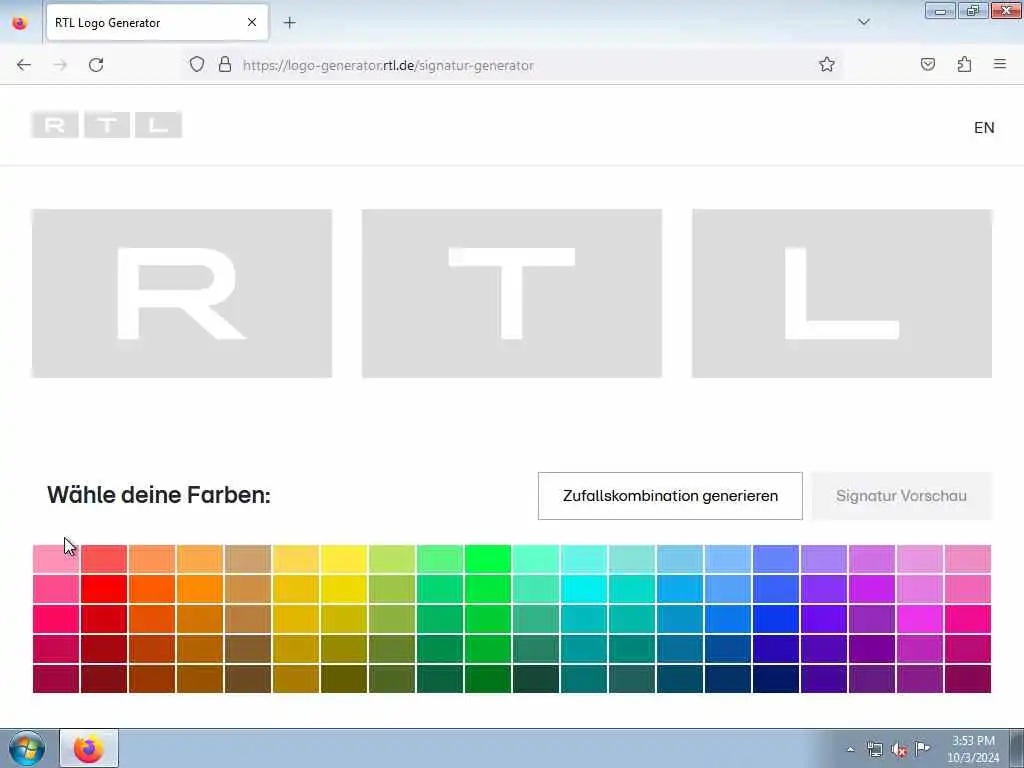Image resolution: width=1024 pixels, height=768 pixels.
Task: Open the Save to Pocket icon
Action: pos(928,65)
